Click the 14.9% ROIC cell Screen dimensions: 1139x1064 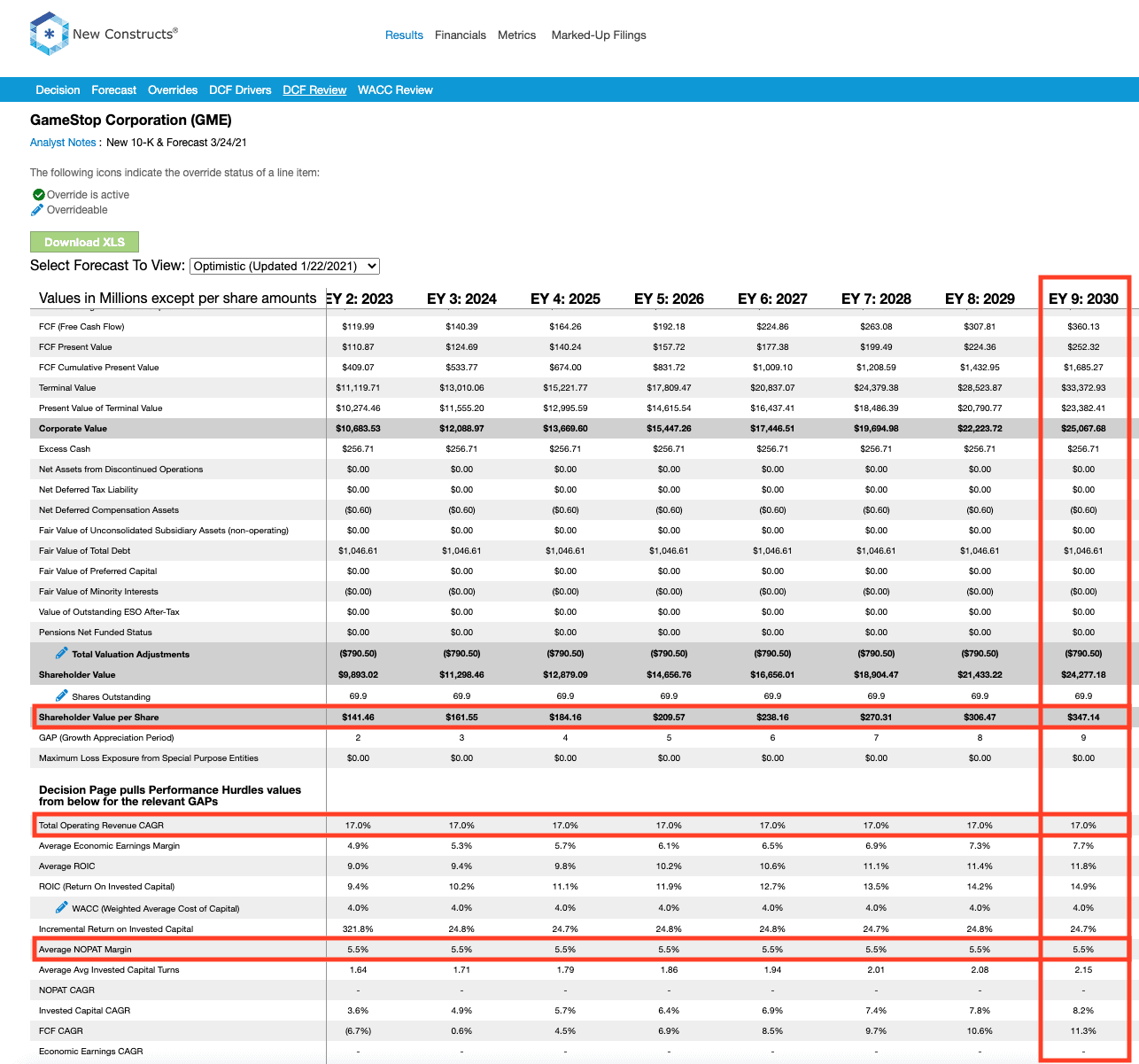1083,887
